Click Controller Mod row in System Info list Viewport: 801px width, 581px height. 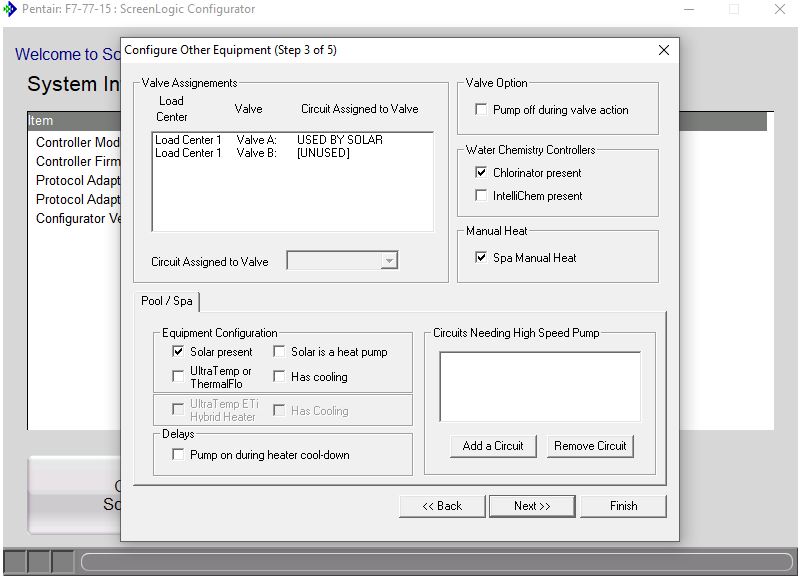pyautogui.click(x=78, y=142)
